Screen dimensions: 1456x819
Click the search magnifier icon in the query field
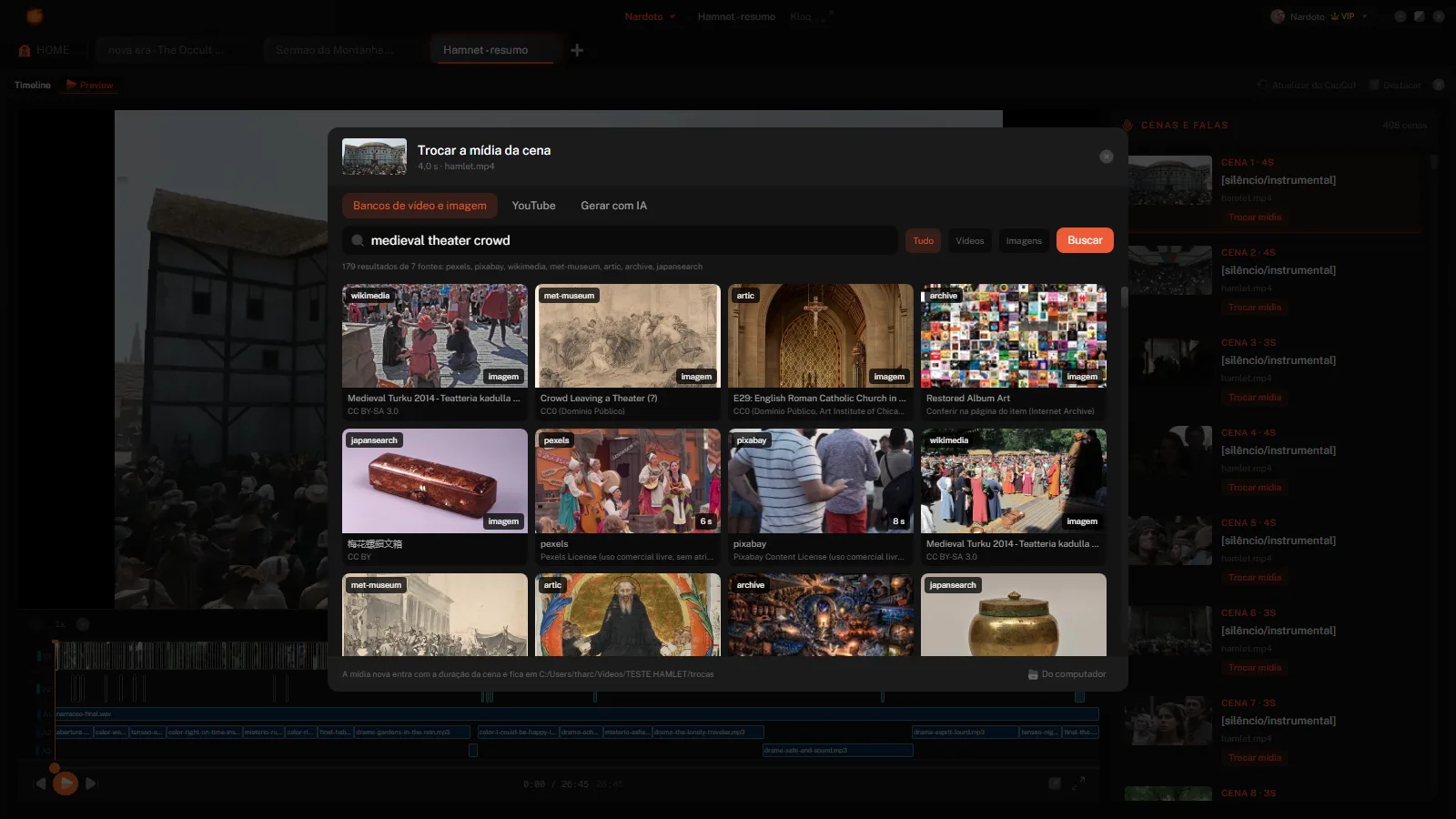coord(358,240)
